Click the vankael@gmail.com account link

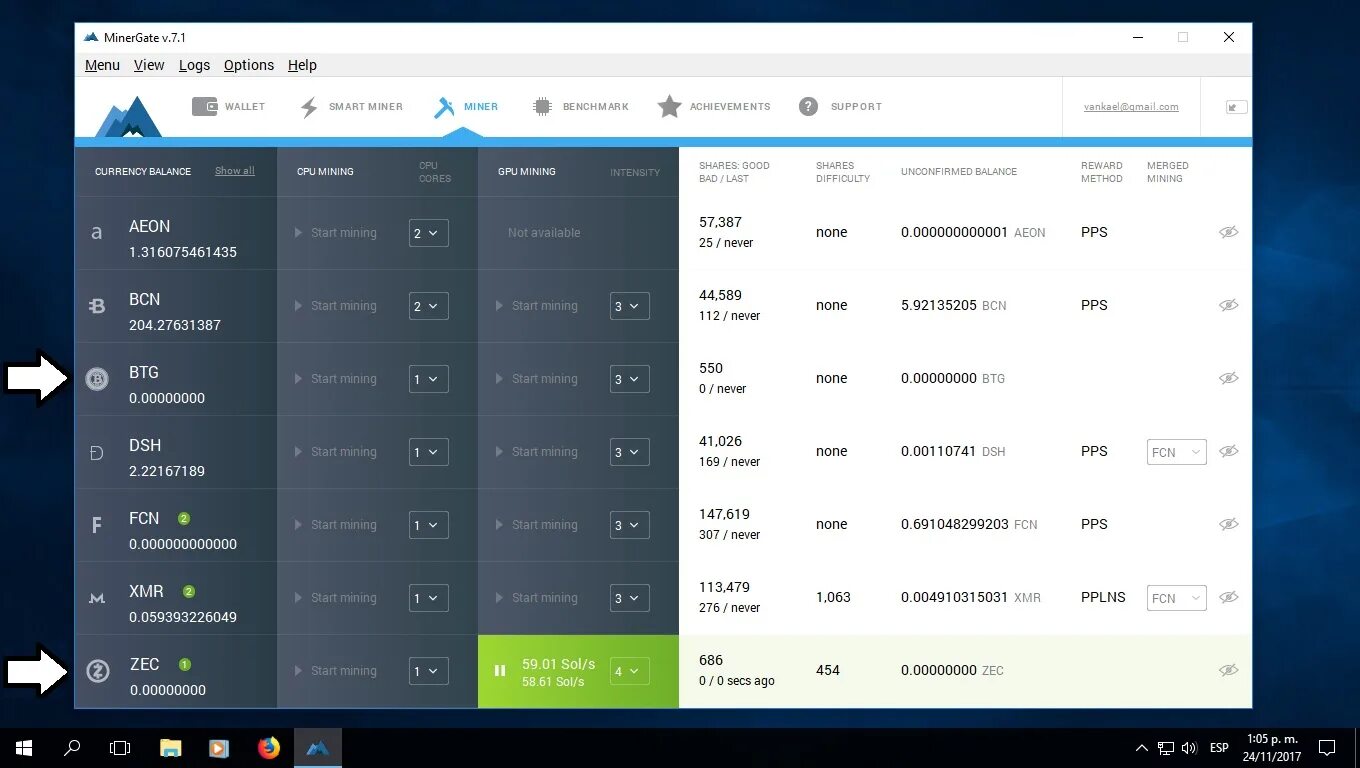[1131, 107]
